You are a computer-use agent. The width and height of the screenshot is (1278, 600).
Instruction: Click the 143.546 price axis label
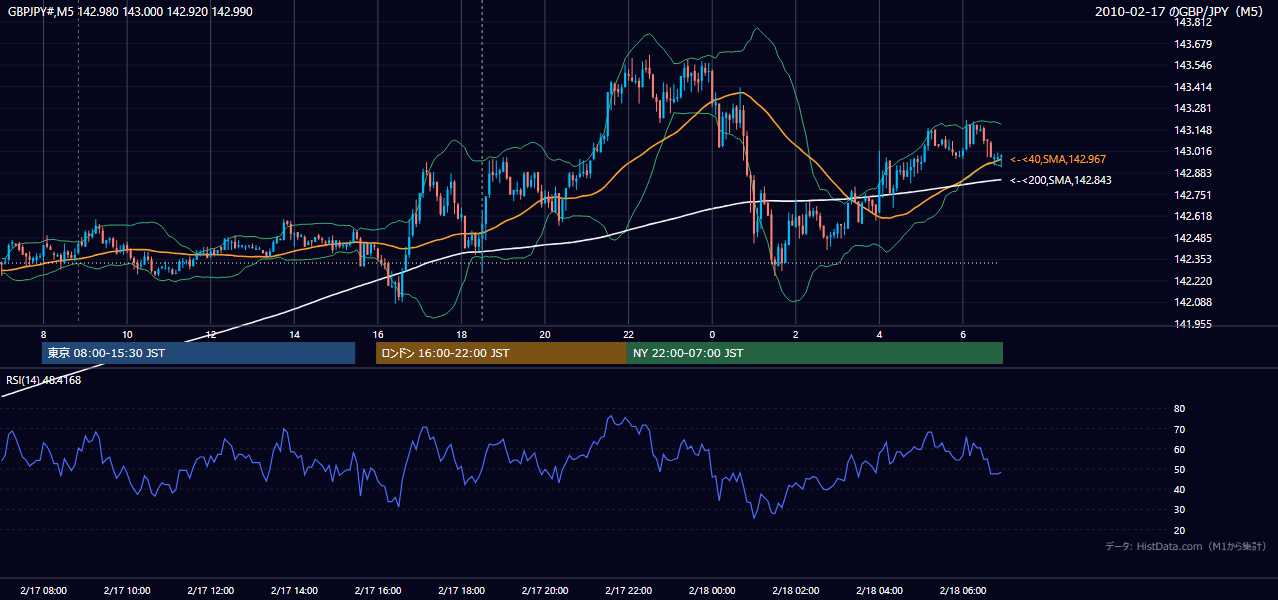click(x=1193, y=65)
